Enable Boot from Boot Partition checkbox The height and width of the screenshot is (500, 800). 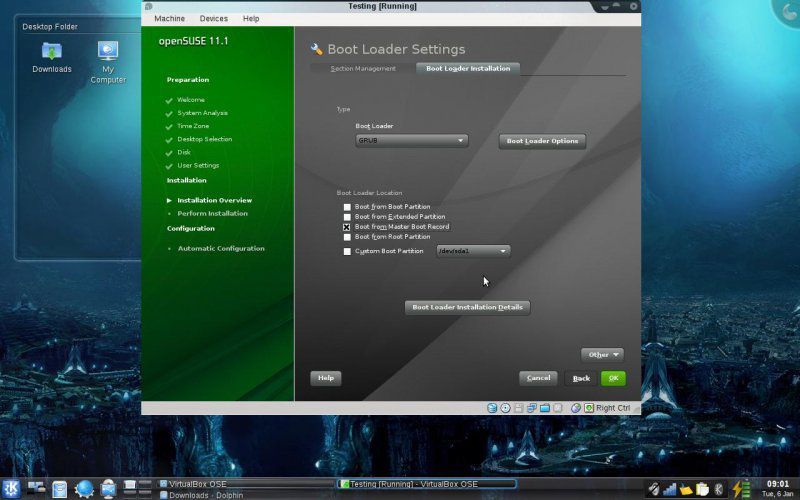point(347,207)
